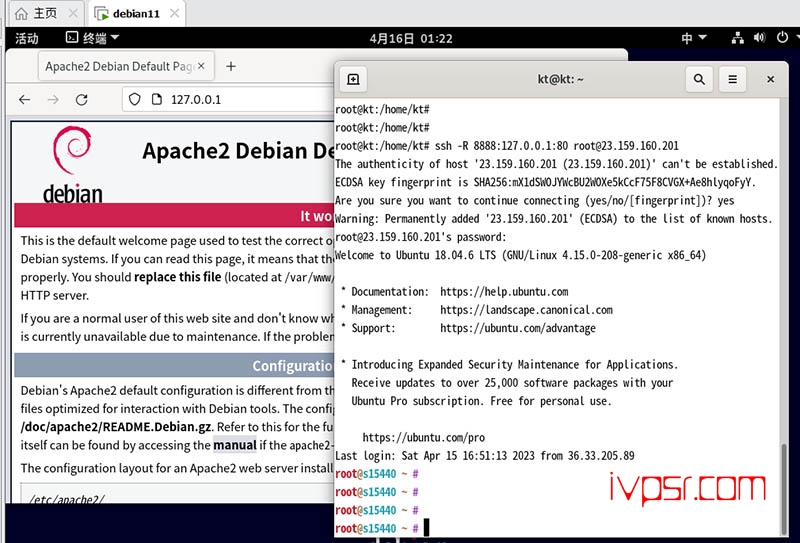800x543 pixels.
Task: Open the manual link on Apache page
Action: click(x=235, y=445)
